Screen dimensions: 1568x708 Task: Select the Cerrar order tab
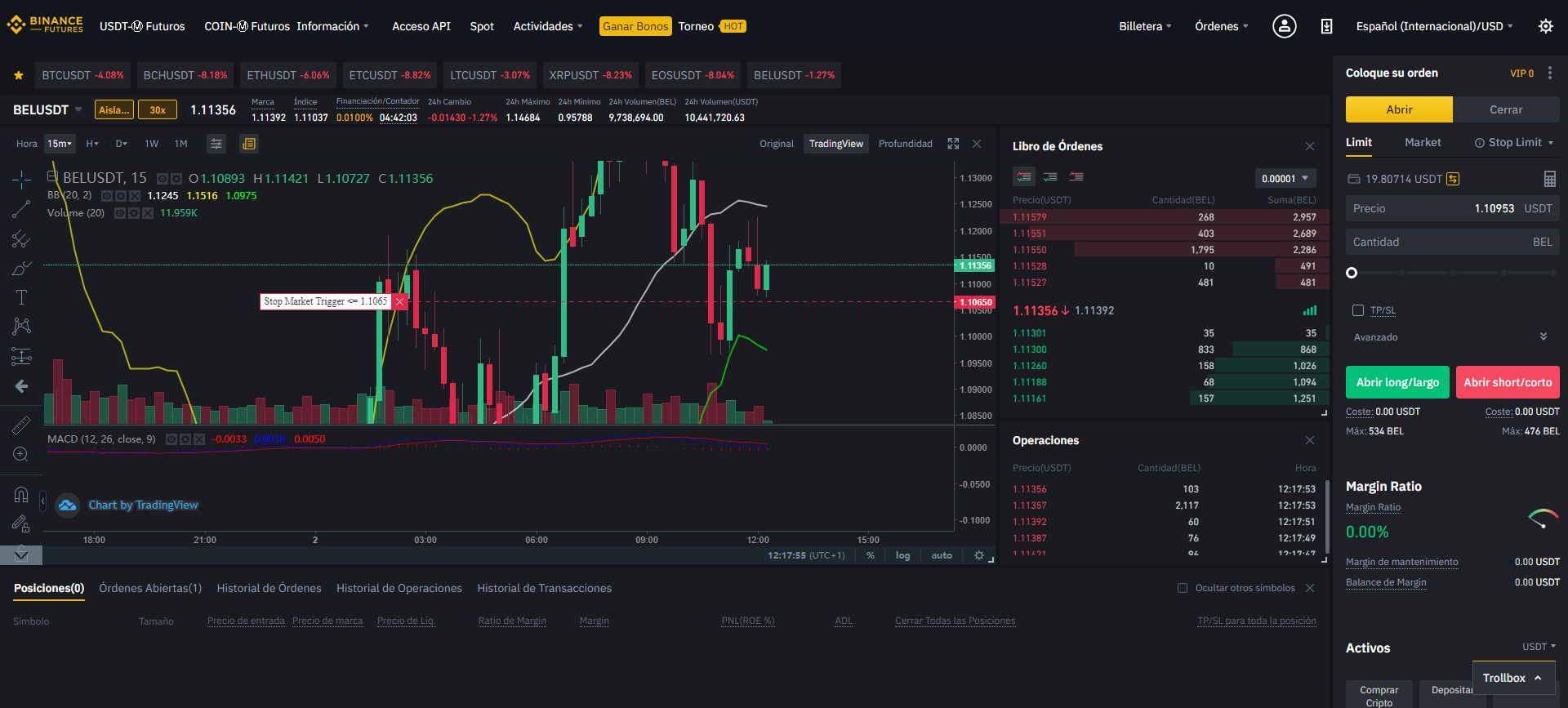coord(1506,109)
